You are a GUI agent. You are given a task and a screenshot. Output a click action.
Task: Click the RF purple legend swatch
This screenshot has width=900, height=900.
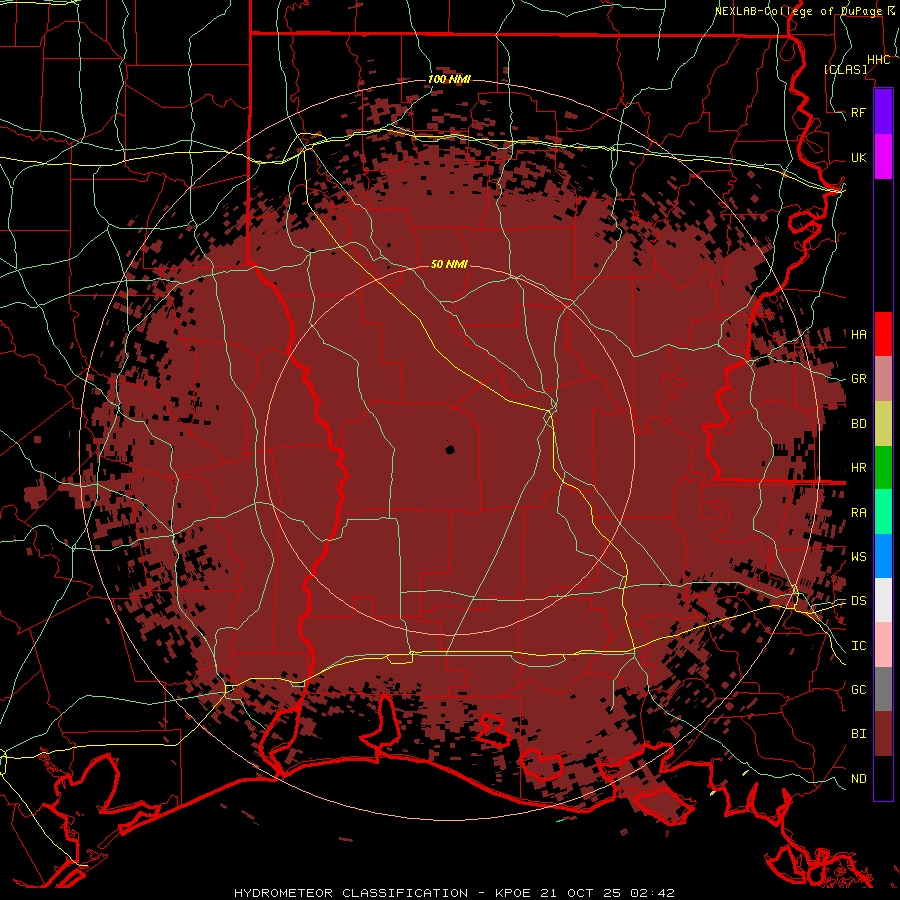883,112
